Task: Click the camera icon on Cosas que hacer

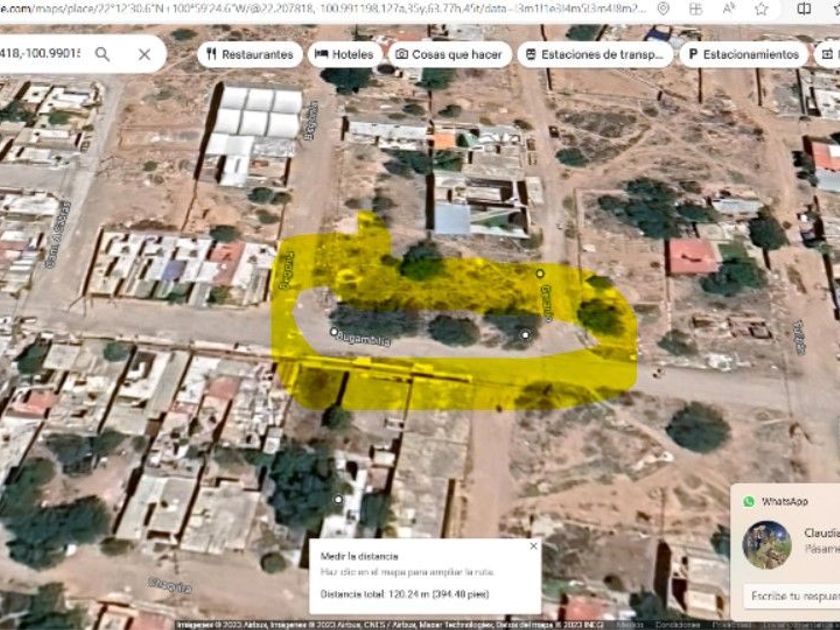Action: [x=402, y=54]
